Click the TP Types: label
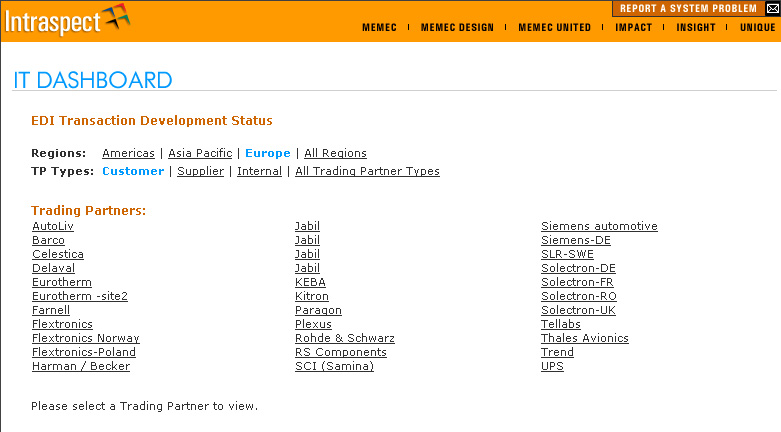The image size is (781, 432). [62, 171]
